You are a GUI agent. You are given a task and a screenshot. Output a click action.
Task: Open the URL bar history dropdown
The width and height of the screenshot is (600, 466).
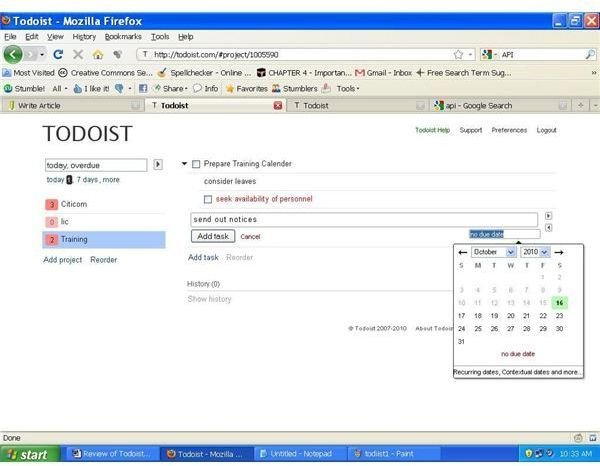click(x=470, y=54)
